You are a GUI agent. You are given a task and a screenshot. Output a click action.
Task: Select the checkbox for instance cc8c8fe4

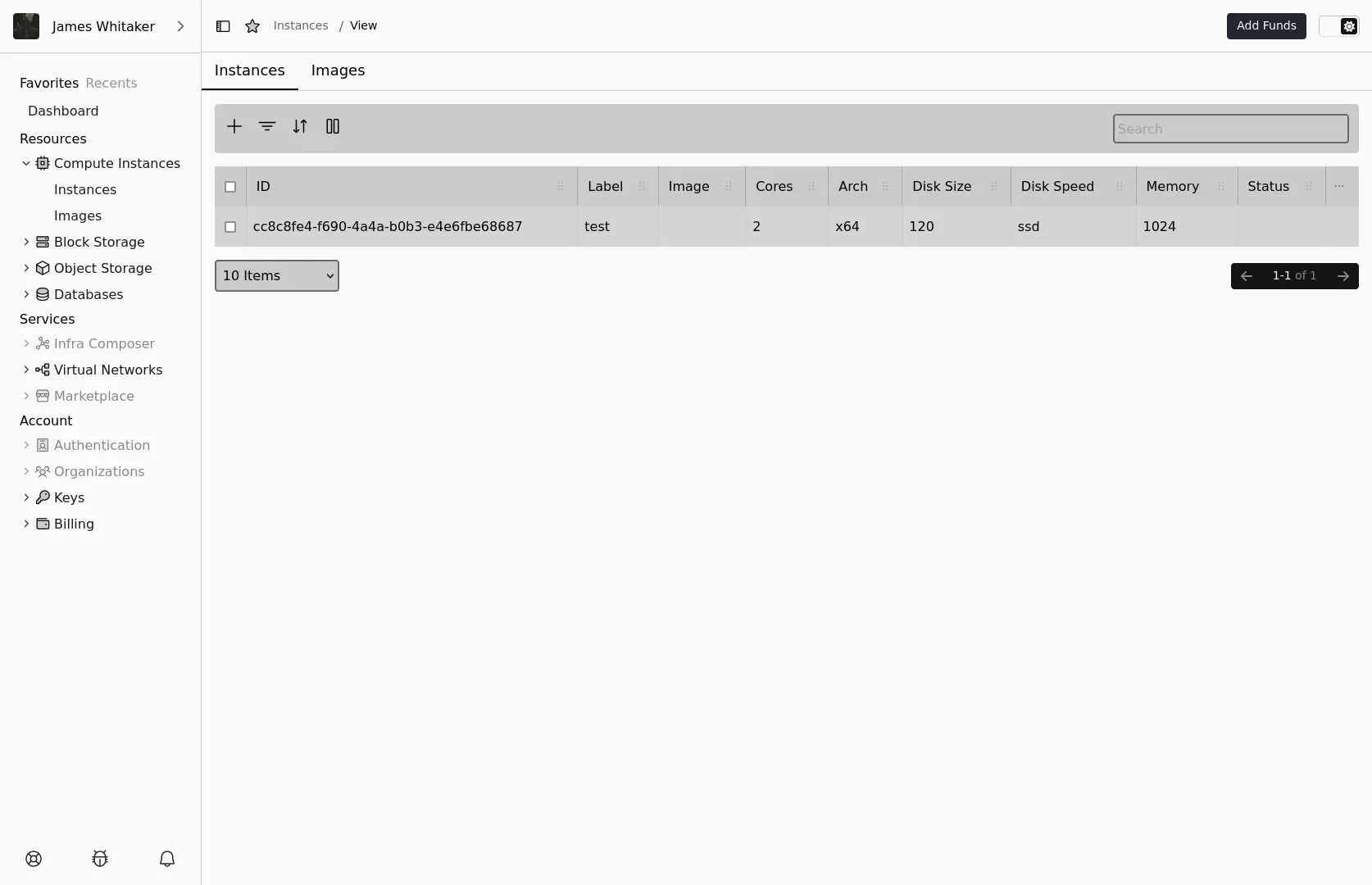[x=230, y=227]
